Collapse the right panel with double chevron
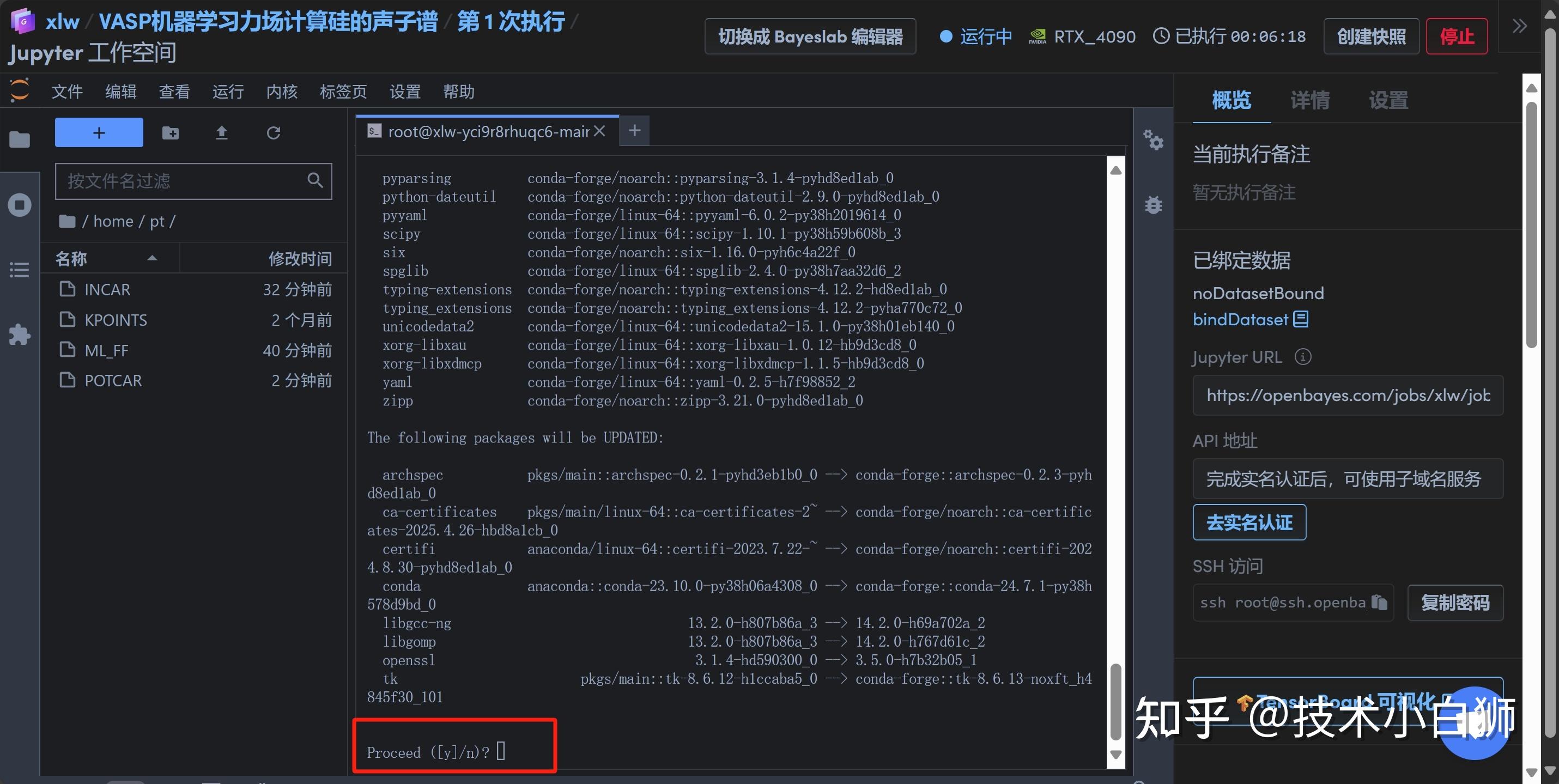 [x=1520, y=26]
